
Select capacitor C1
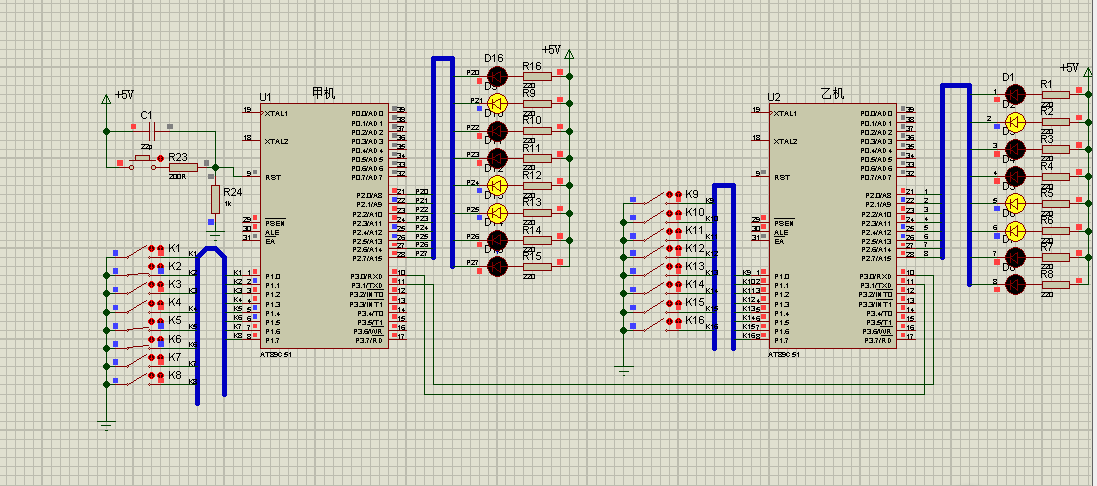150,131
